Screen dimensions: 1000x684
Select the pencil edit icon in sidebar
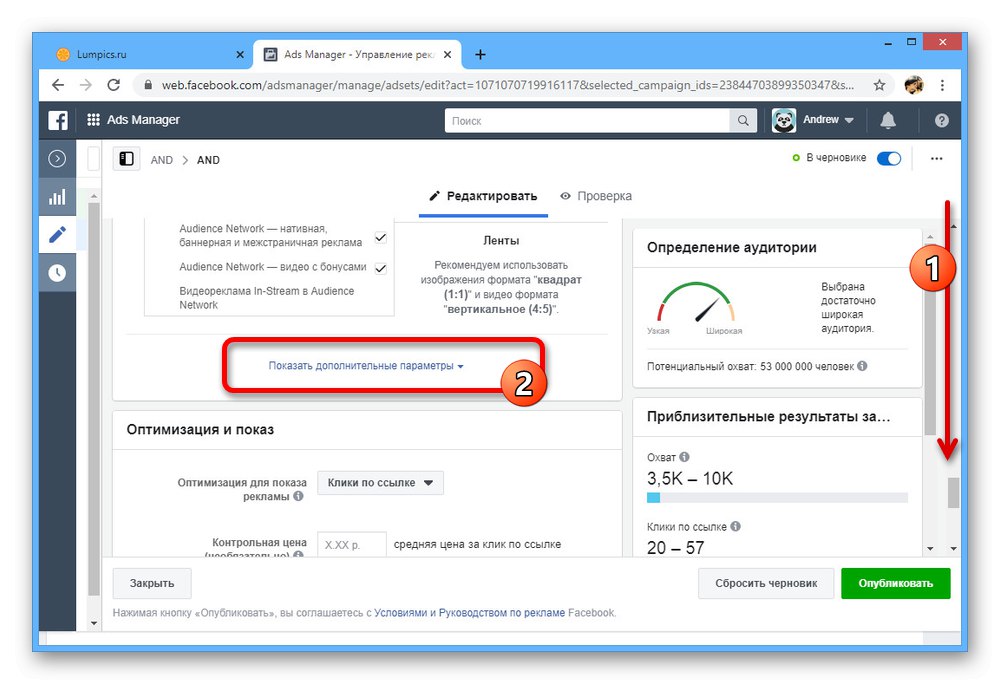57,235
